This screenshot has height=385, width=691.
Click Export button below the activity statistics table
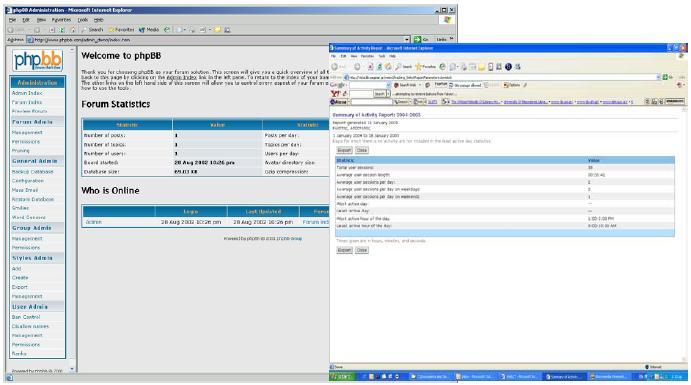point(344,250)
